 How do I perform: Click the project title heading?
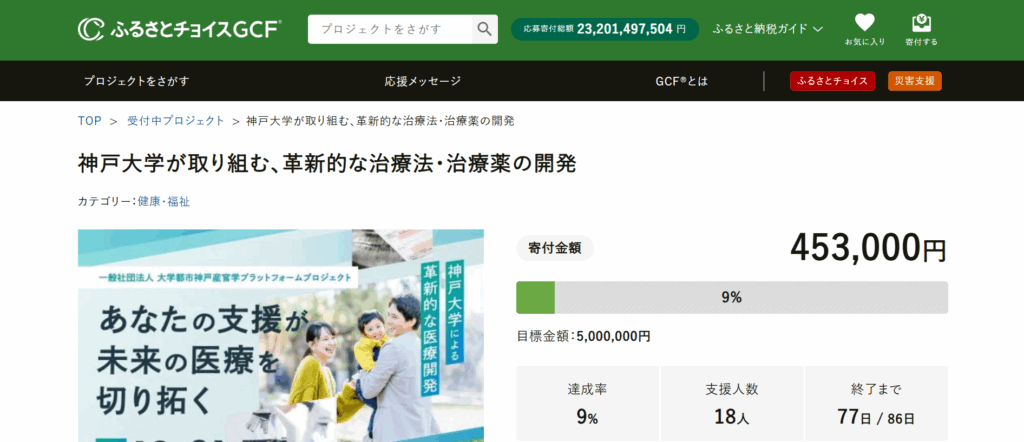coord(327,162)
